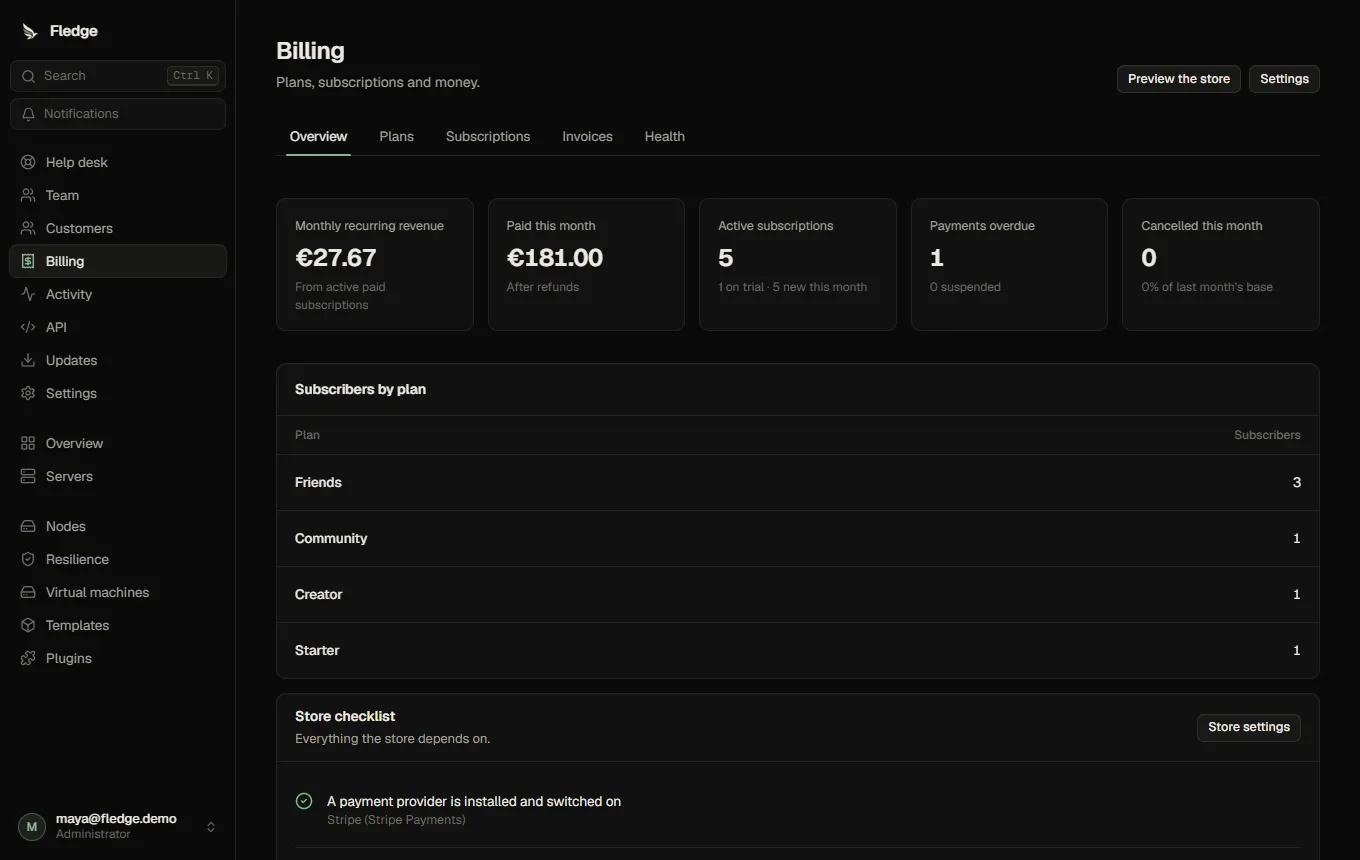
Task: Go to the Invoices tab
Action: pos(587,136)
